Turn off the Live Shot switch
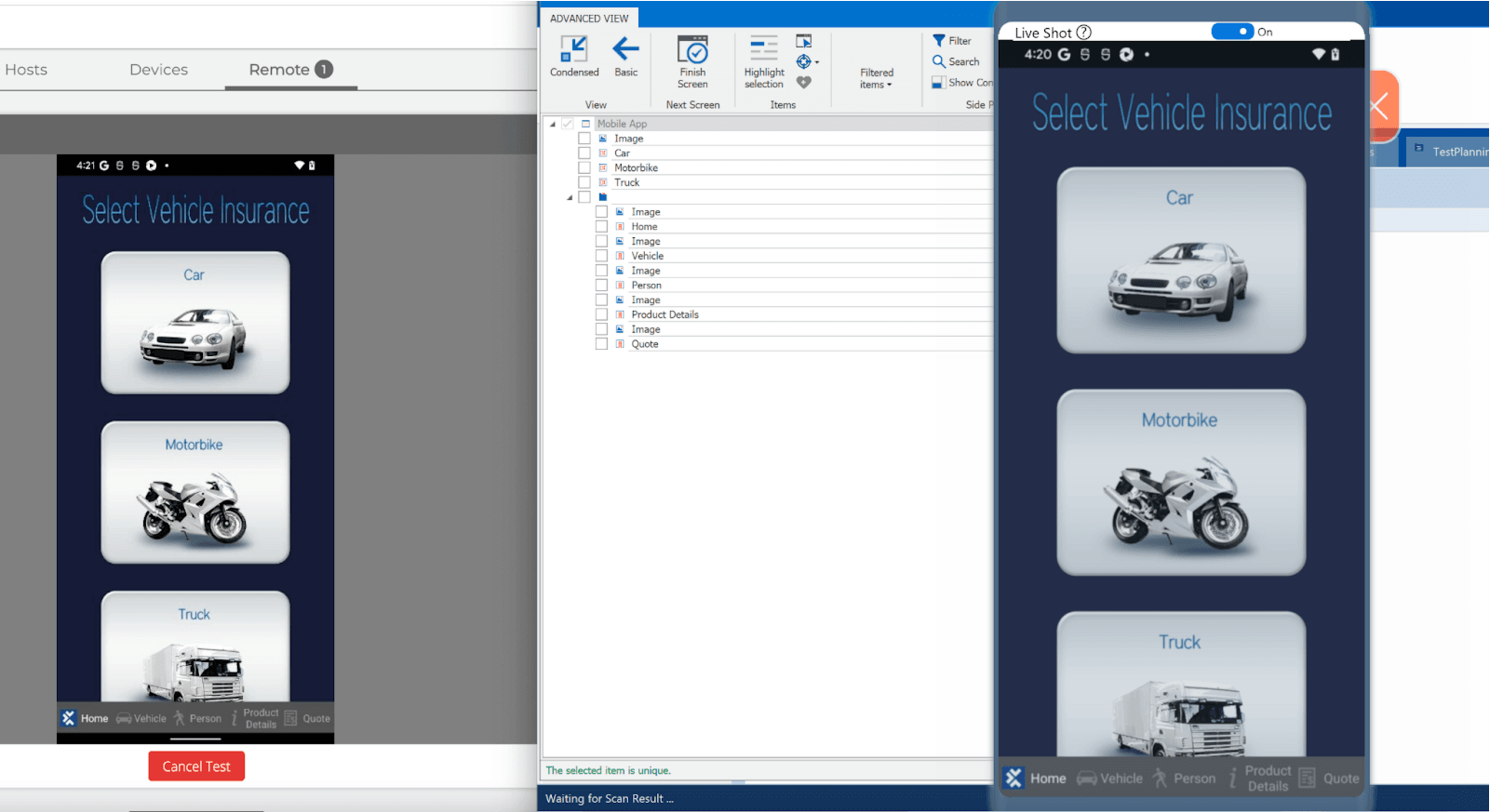 [x=1232, y=32]
